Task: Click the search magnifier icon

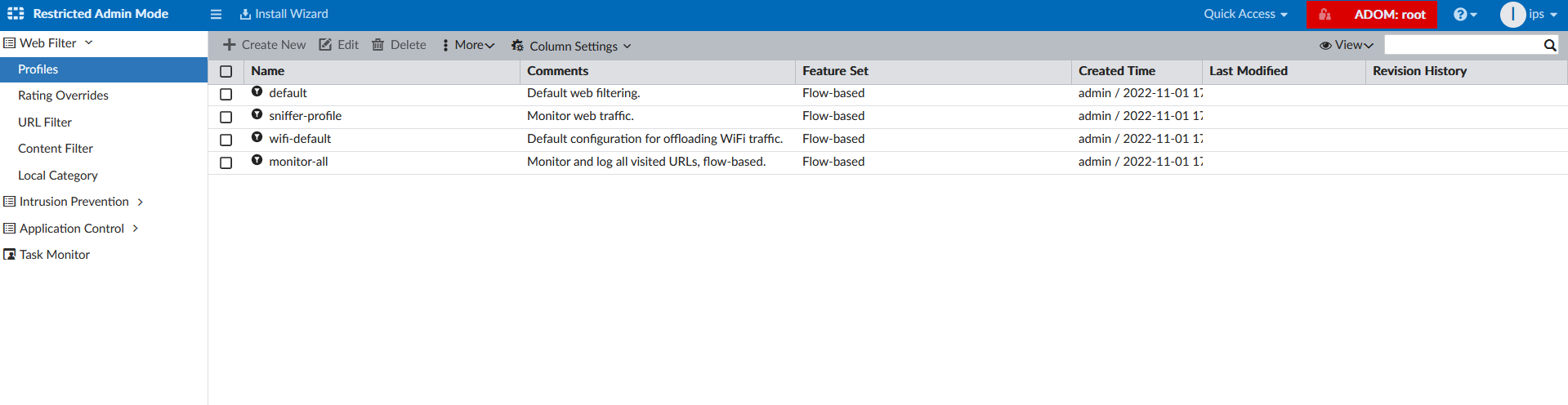Action: 1550,46
